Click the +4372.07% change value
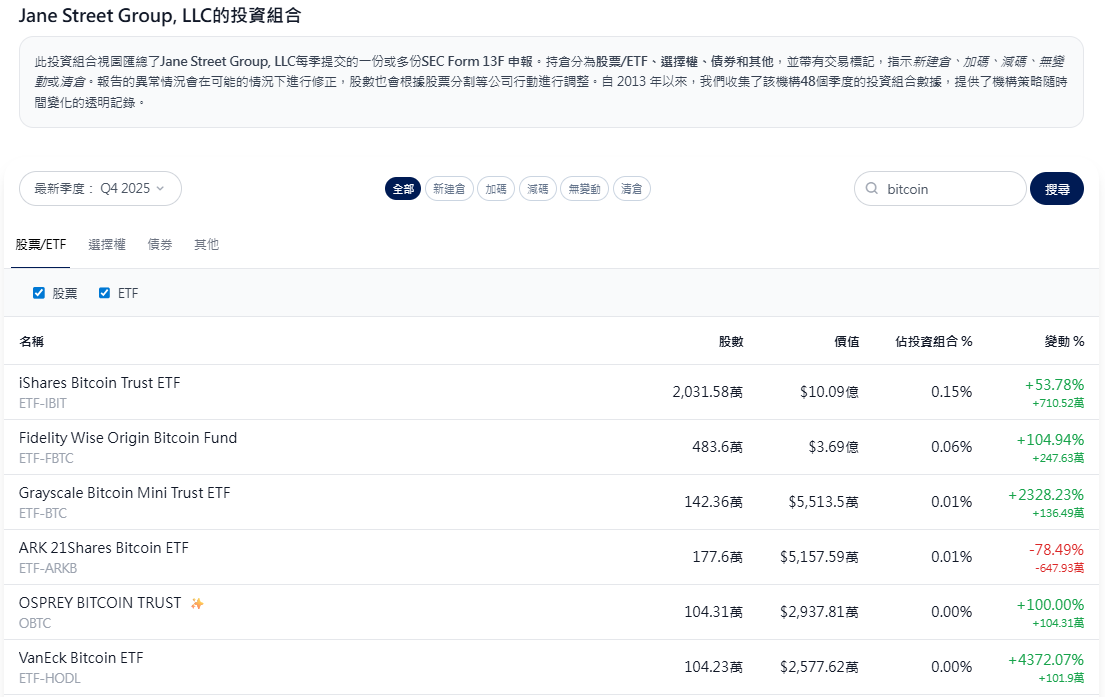The height and width of the screenshot is (697, 1105). coord(1046,660)
